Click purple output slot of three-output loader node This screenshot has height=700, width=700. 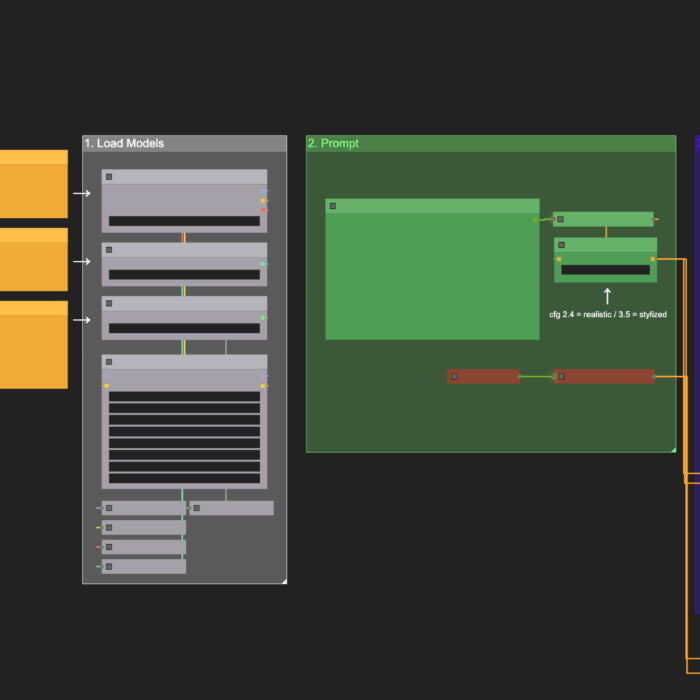point(263,191)
